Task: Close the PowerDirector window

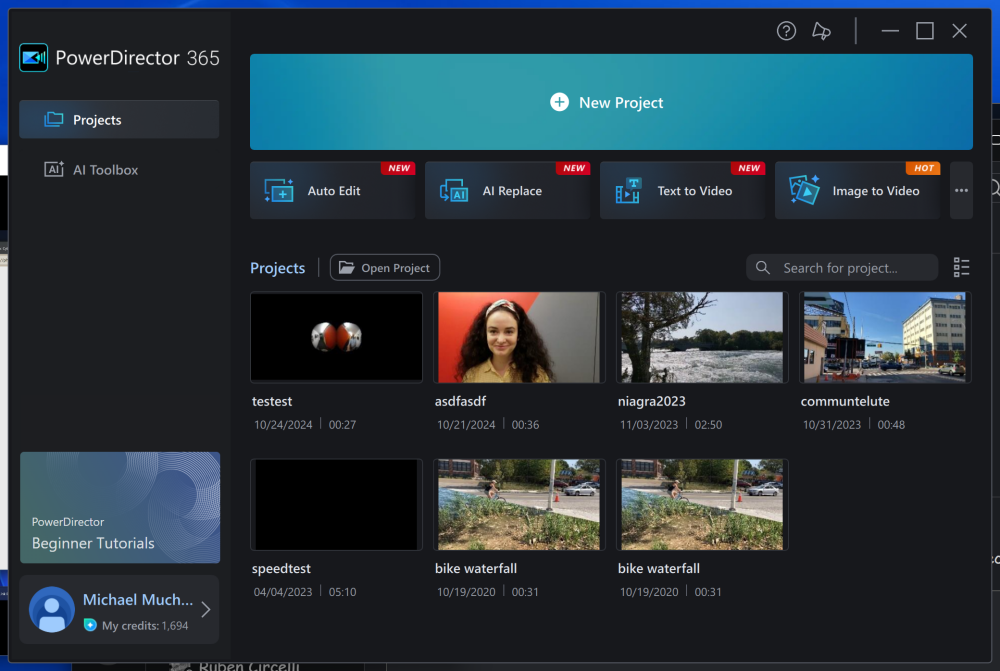Action: click(959, 31)
